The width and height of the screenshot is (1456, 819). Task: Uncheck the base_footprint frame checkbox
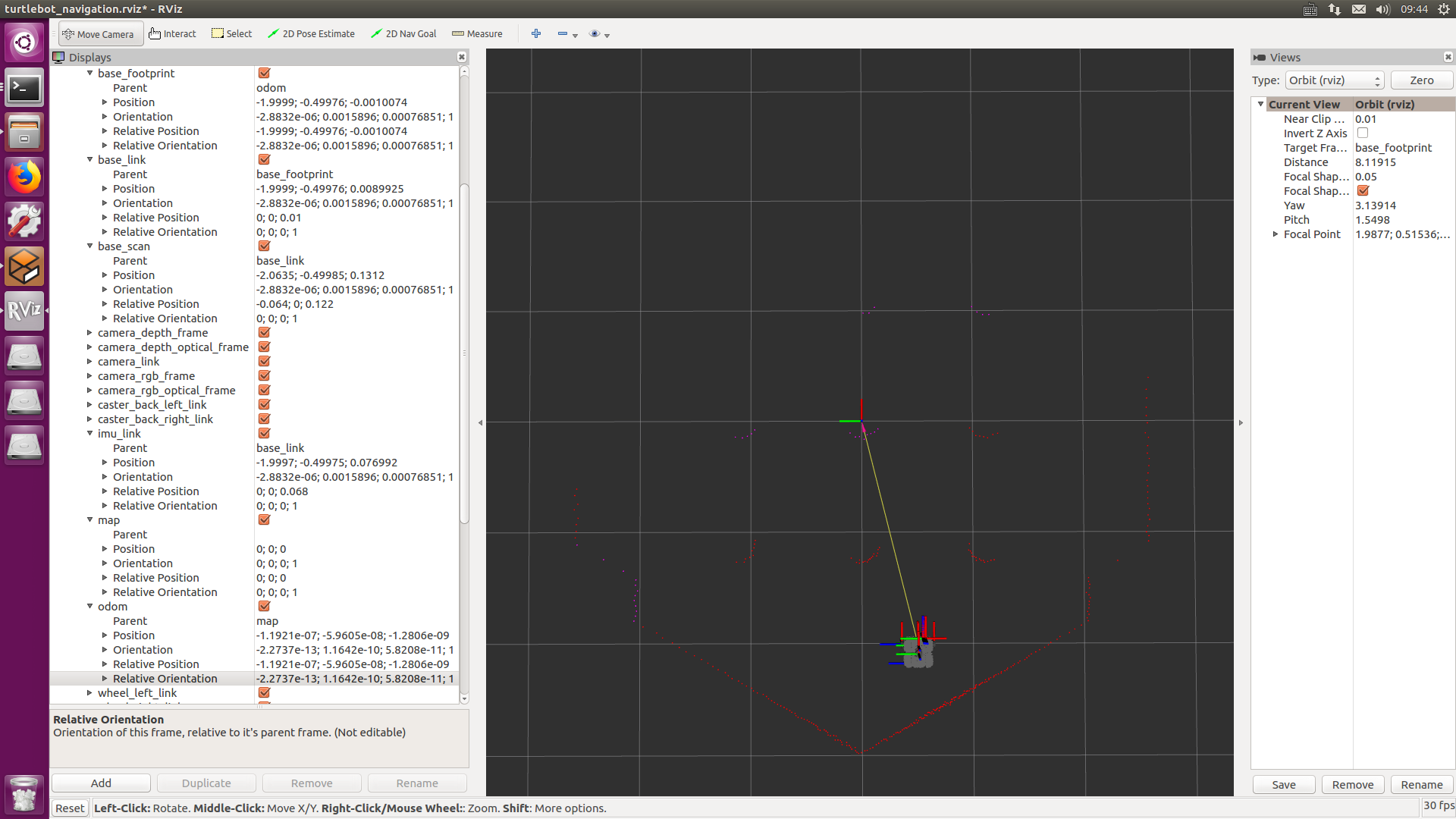point(264,74)
